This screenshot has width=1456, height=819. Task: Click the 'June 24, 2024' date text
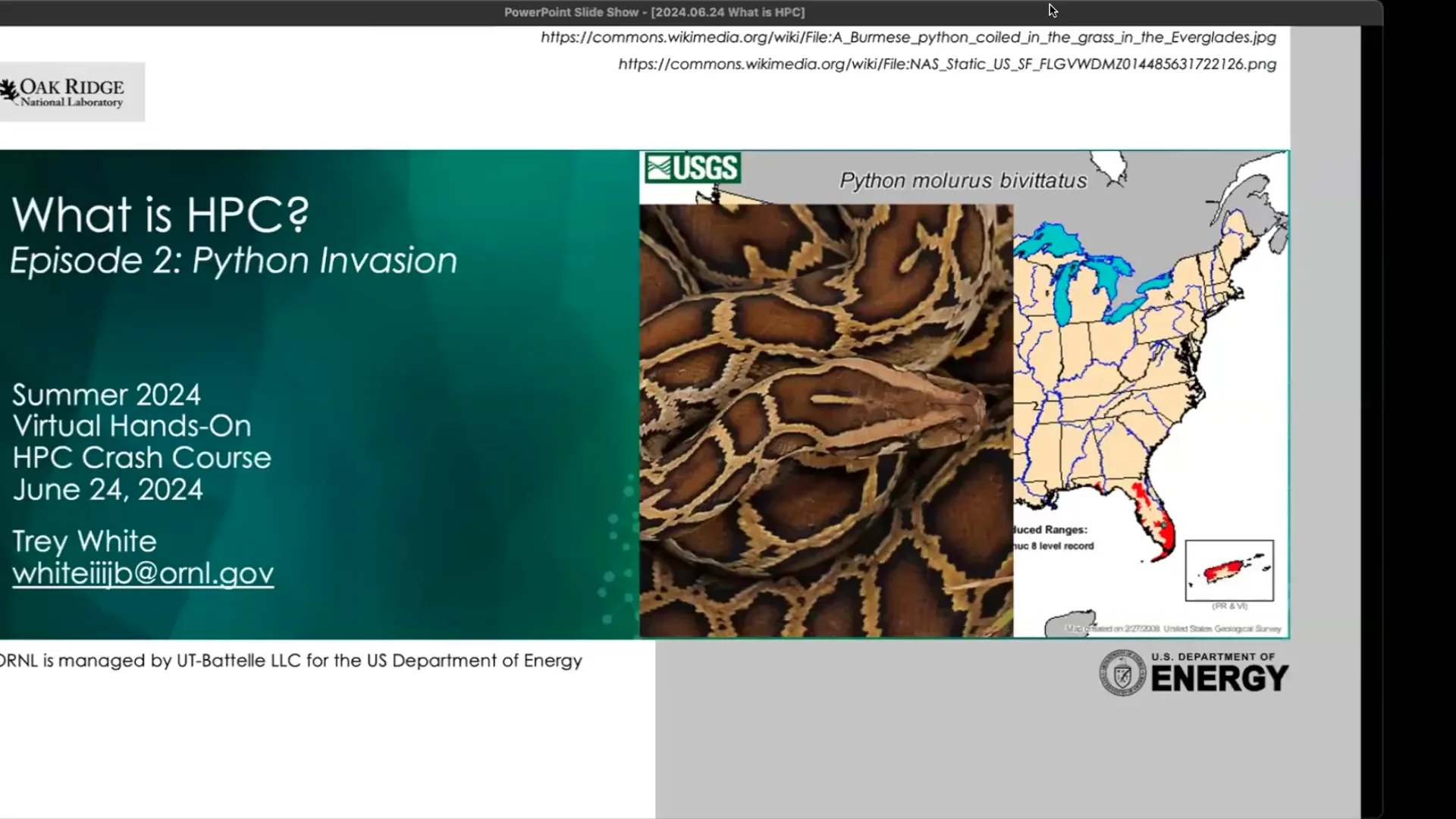(x=108, y=490)
